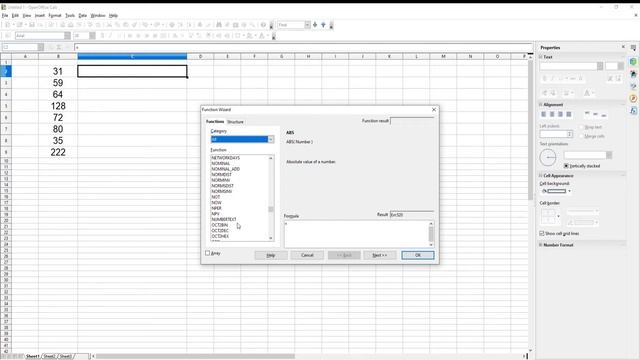The height and width of the screenshot is (360, 640).
Task: Click the Help icon in the standard toolbar
Action: pos(263,25)
